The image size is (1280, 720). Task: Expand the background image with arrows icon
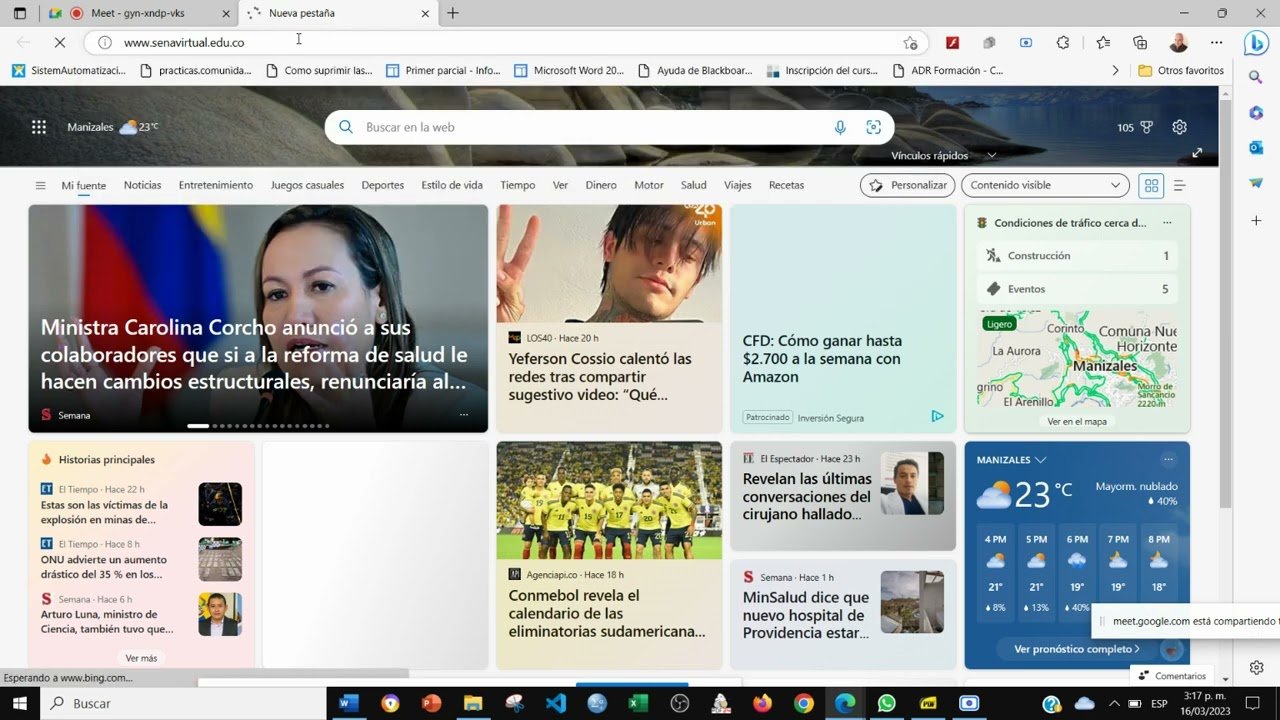pos(1197,153)
